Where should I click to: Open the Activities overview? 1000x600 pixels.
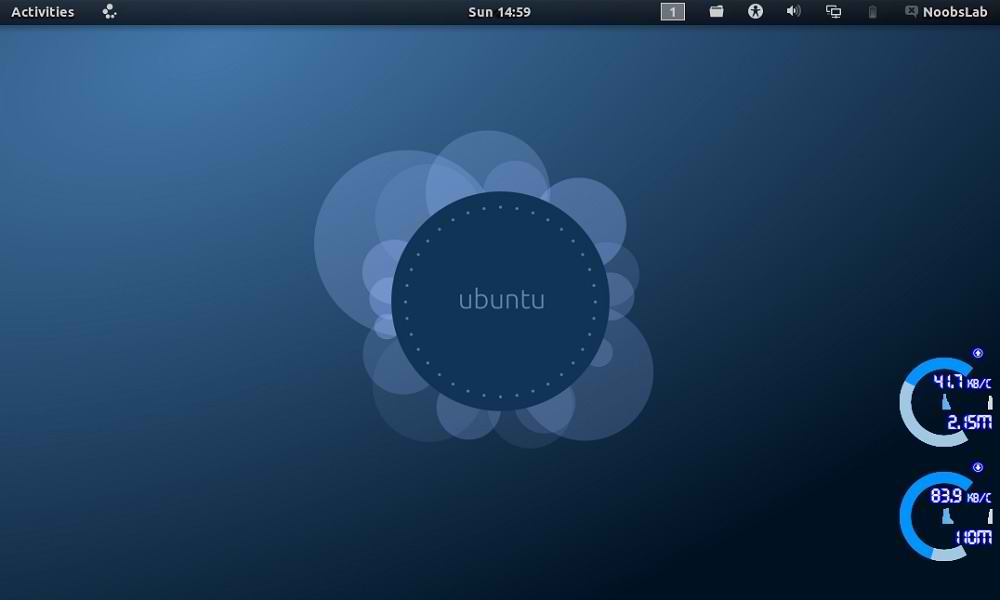(43, 12)
